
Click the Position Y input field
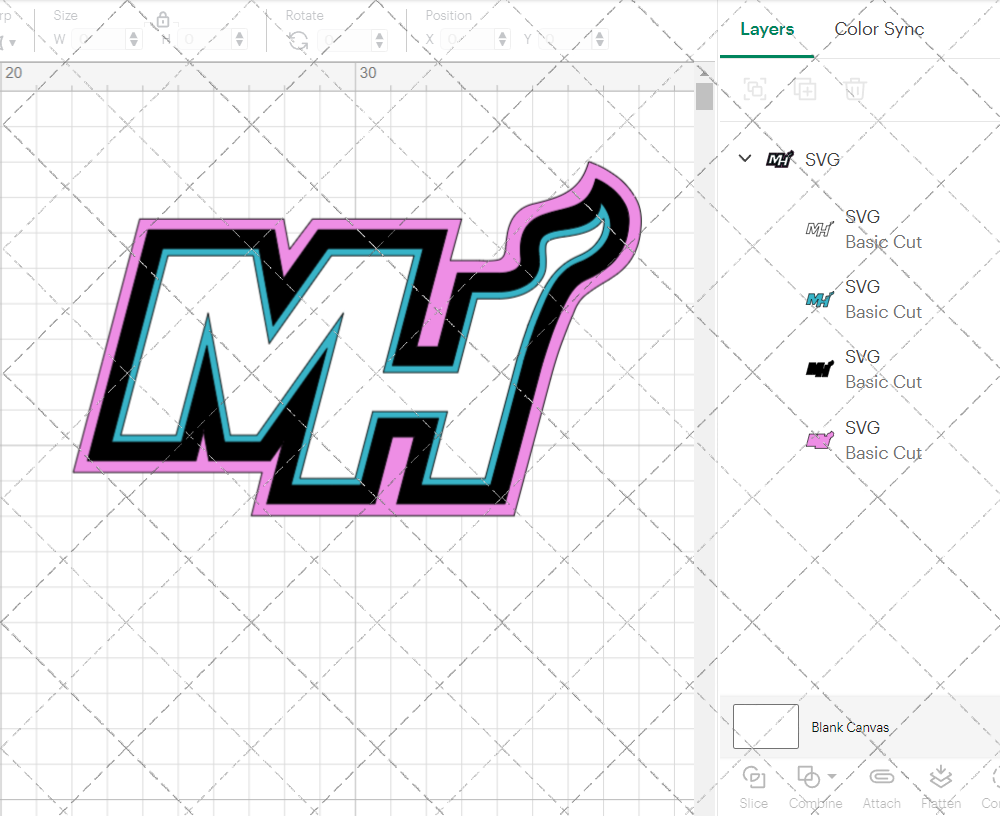(x=566, y=40)
